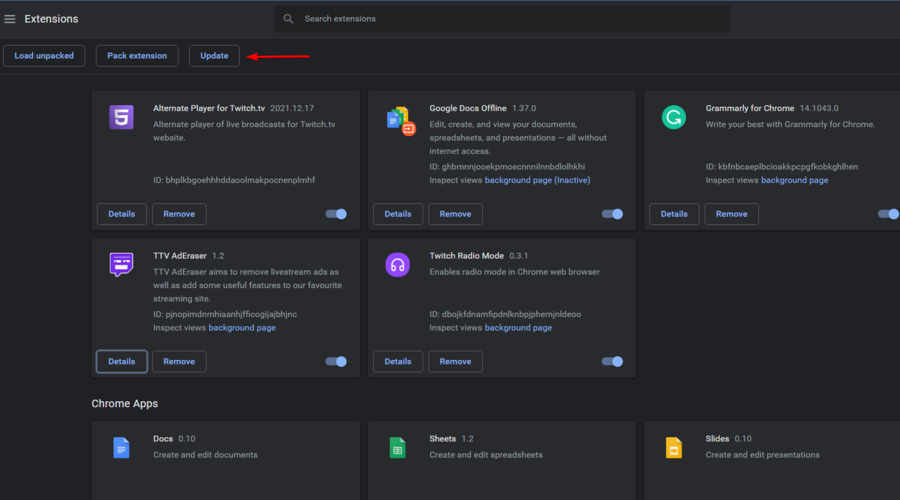This screenshot has height=500, width=900.
Task: Click the TTV AdEraser icon
Action: pyautogui.click(x=121, y=265)
